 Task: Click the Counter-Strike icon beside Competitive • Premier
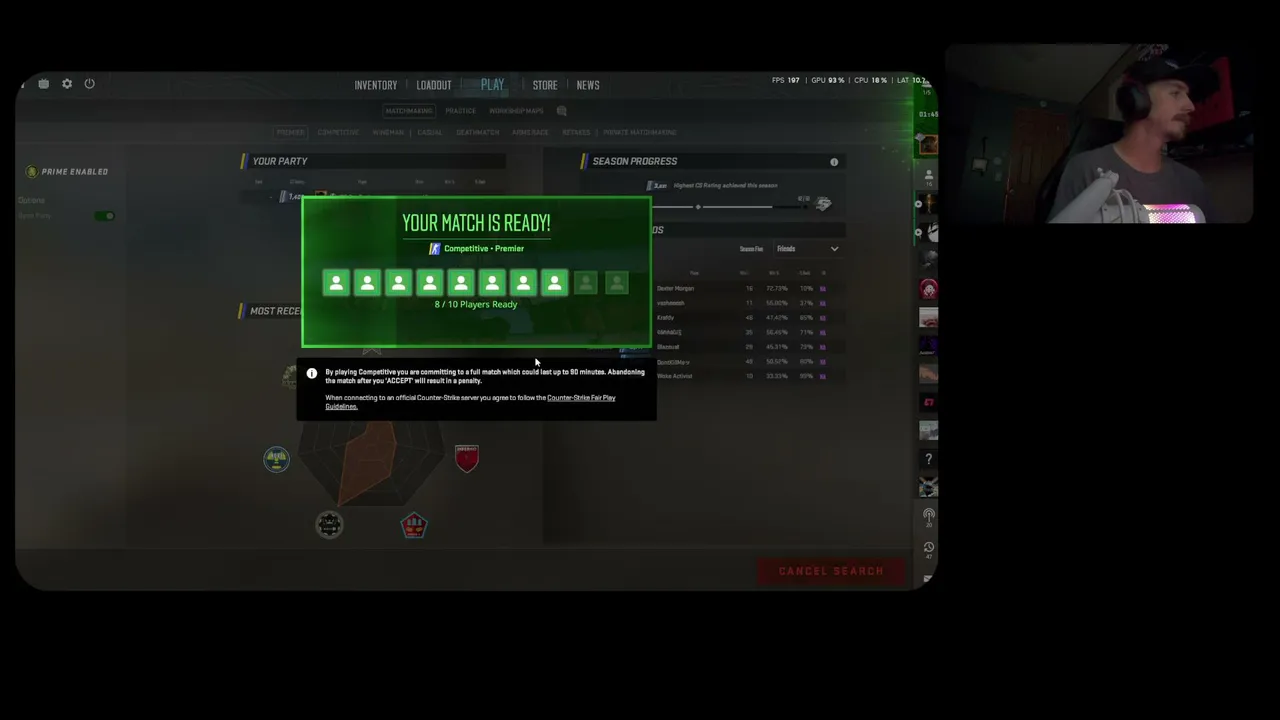(434, 249)
